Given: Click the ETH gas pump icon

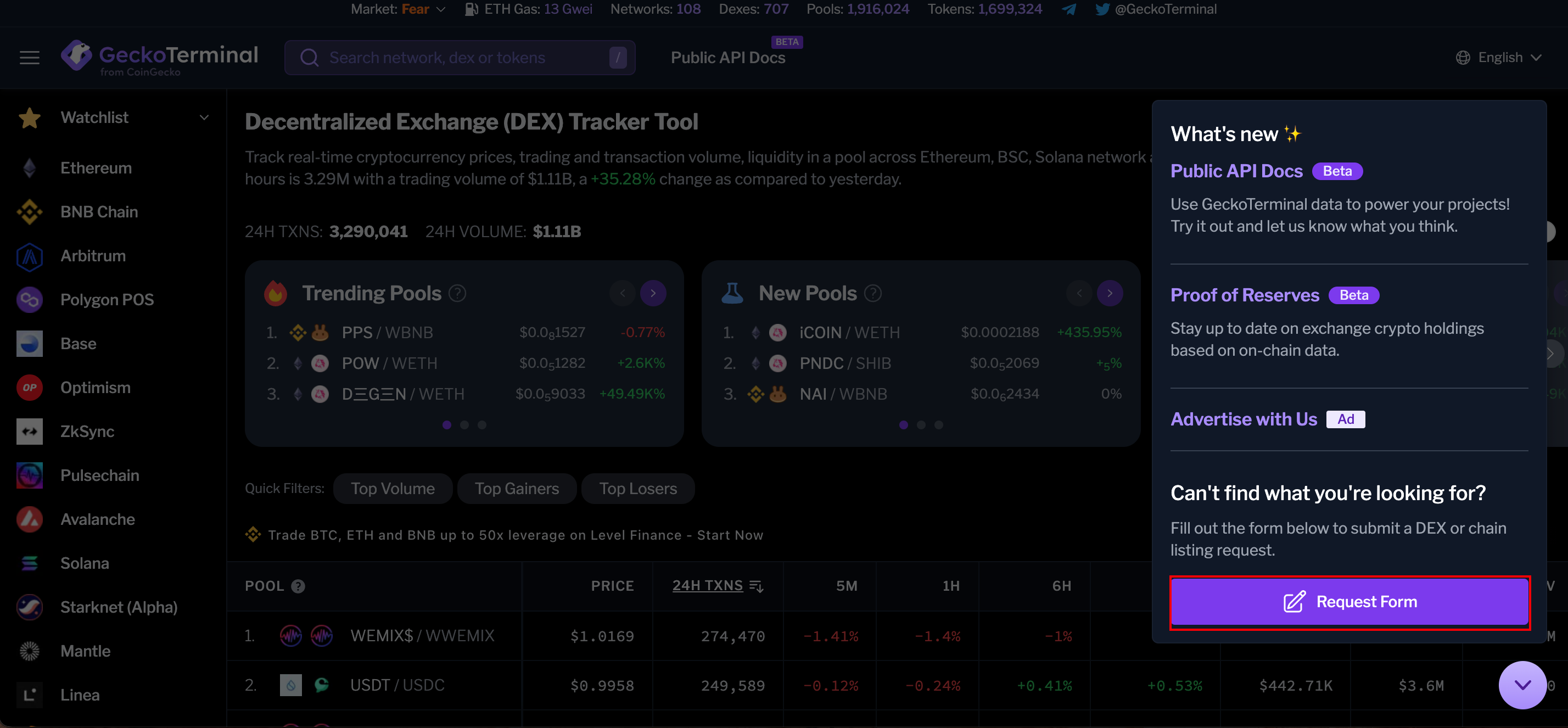Looking at the screenshot, I should pos(471,9).
